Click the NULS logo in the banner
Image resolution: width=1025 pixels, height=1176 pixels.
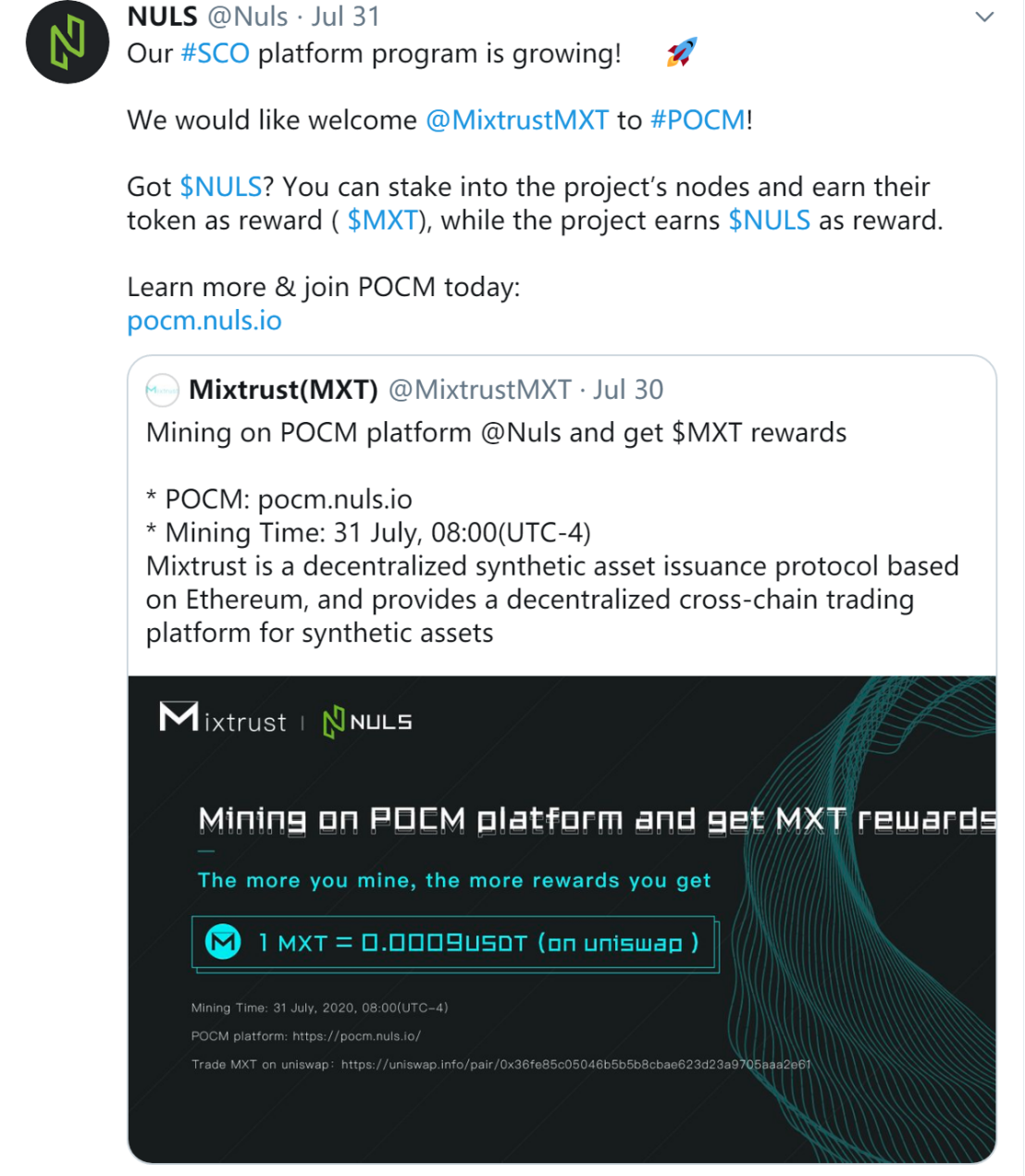coord(367,722)
